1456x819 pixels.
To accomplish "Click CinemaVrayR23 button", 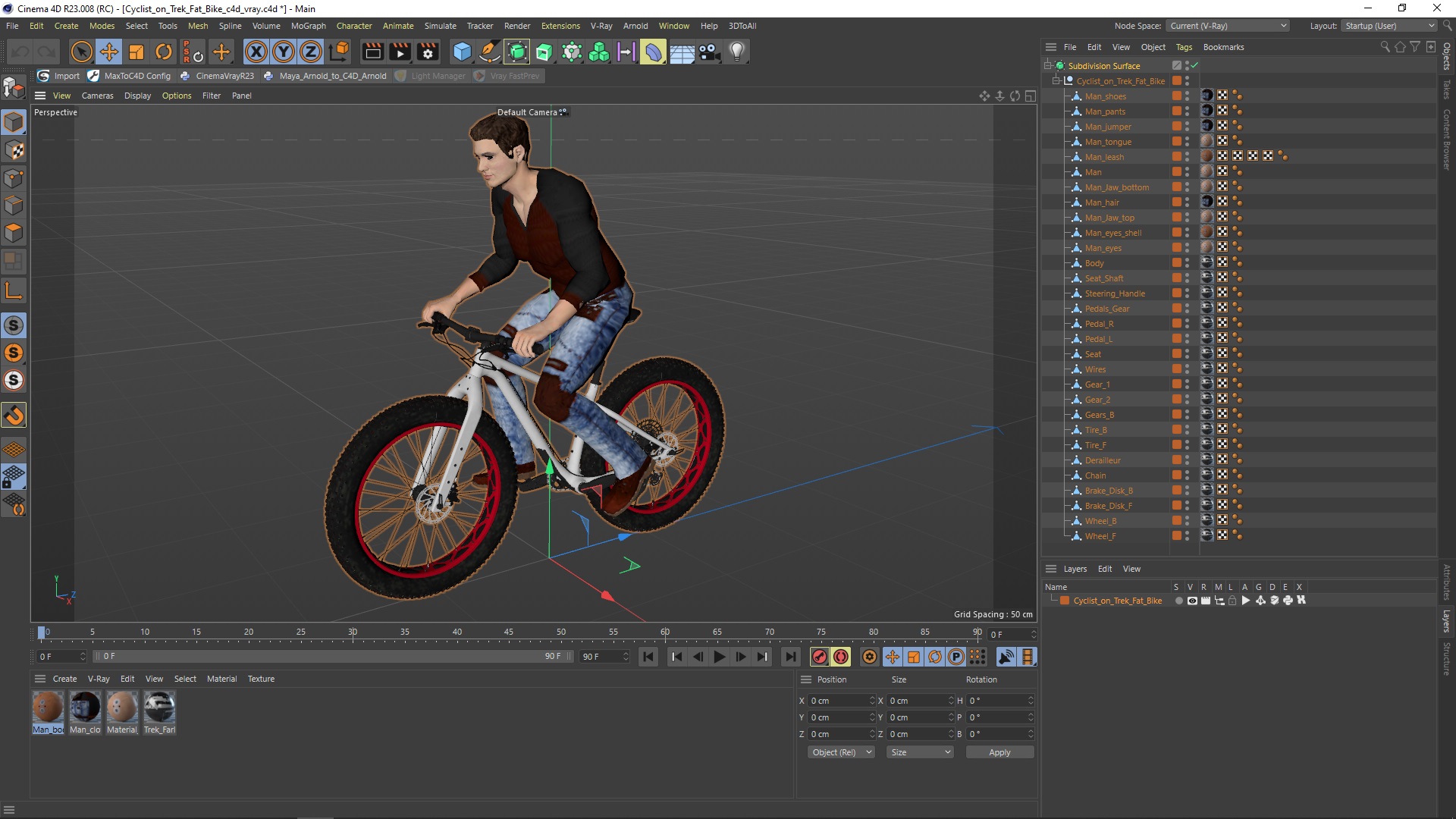I will click(217, 76).
